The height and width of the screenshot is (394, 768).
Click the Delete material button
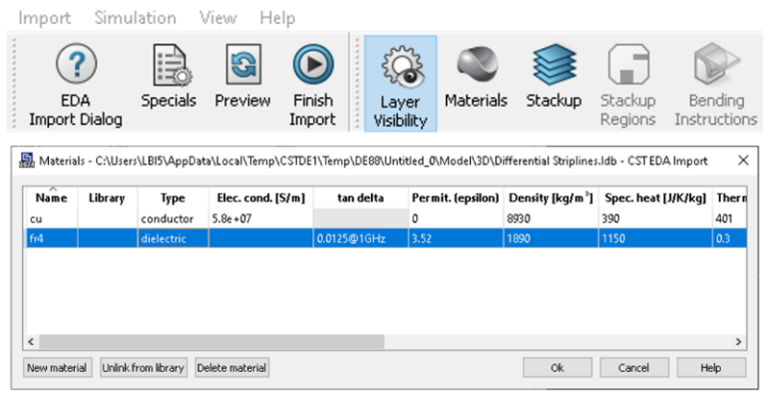tap(232, 368)
